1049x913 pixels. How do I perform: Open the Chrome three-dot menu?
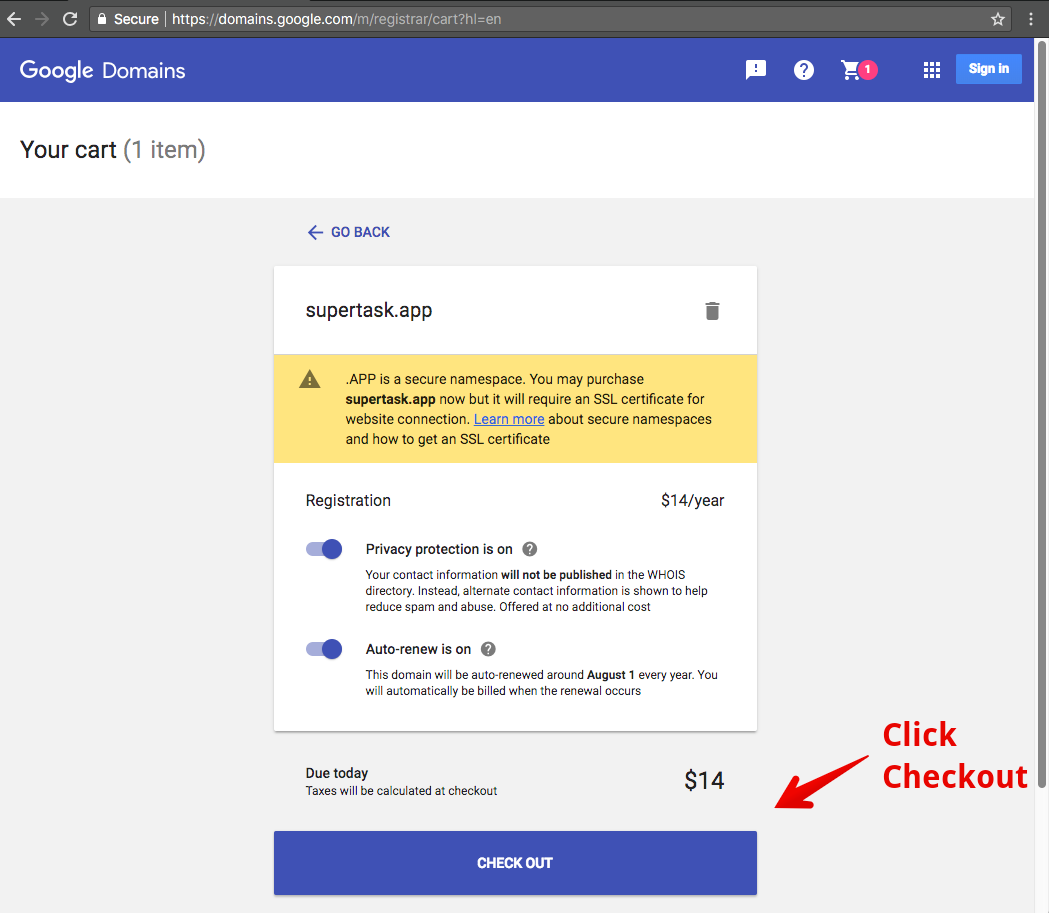(x=1030, y=19)
